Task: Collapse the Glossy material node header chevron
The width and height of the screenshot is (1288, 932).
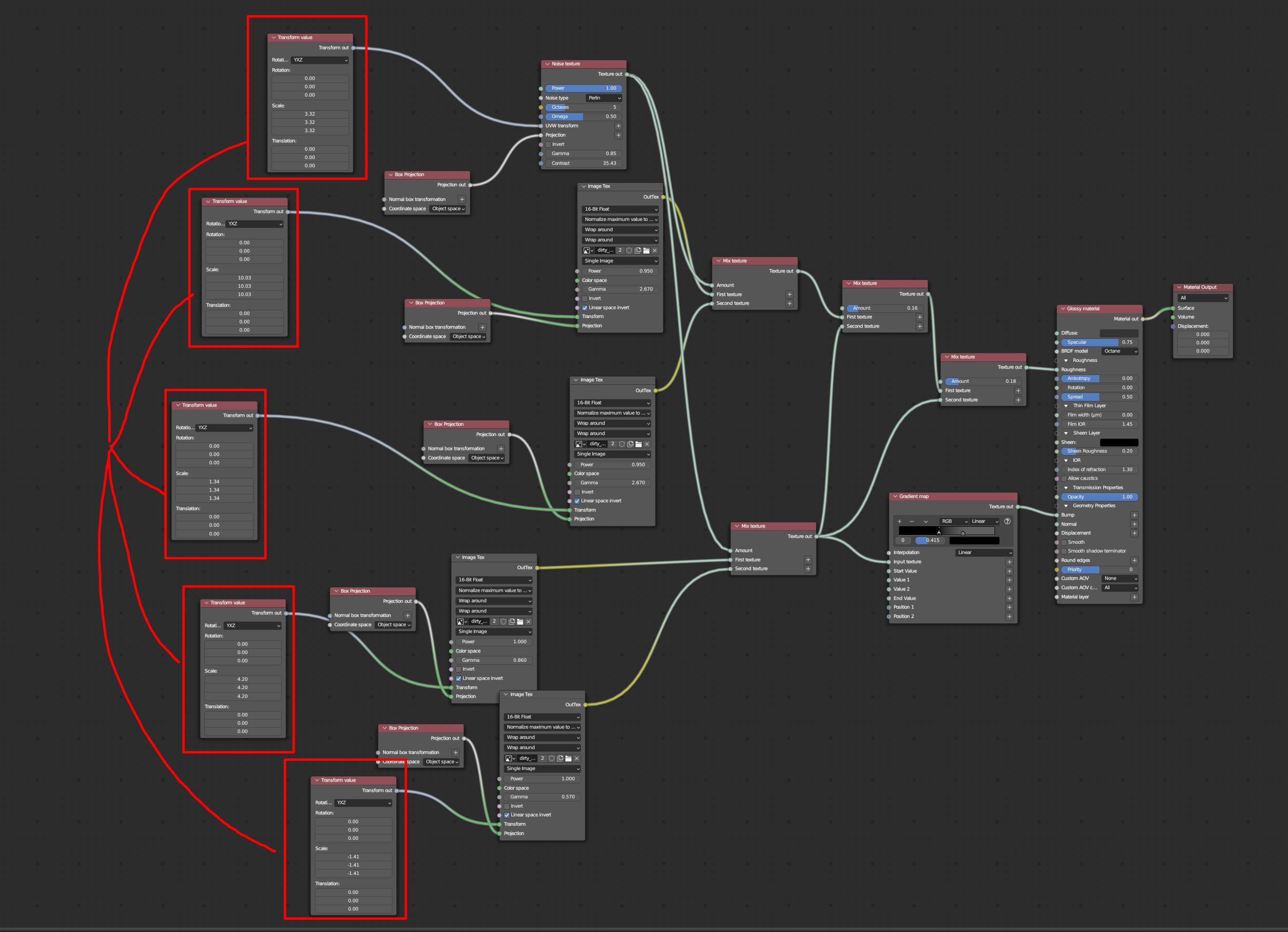Action: (x=1063, y=309)
